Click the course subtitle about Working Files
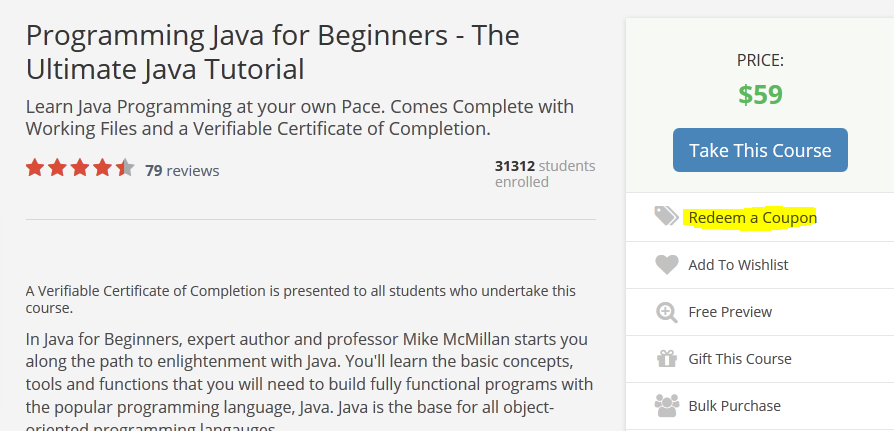The image size is (894, 431). coord(300,117)
